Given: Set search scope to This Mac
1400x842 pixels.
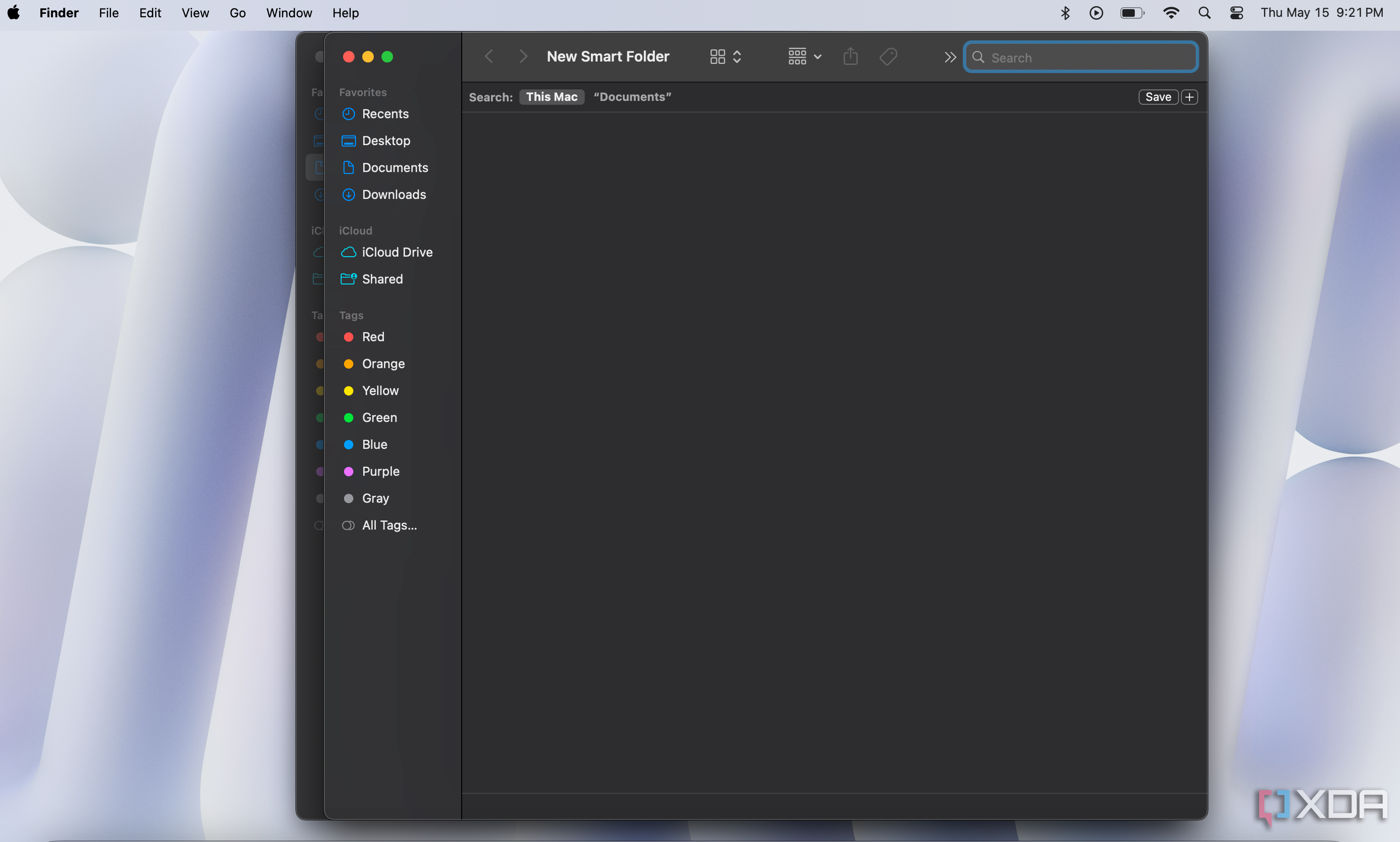Looking at the screenshot, I should pyautogui.click(x=552, y=97).
